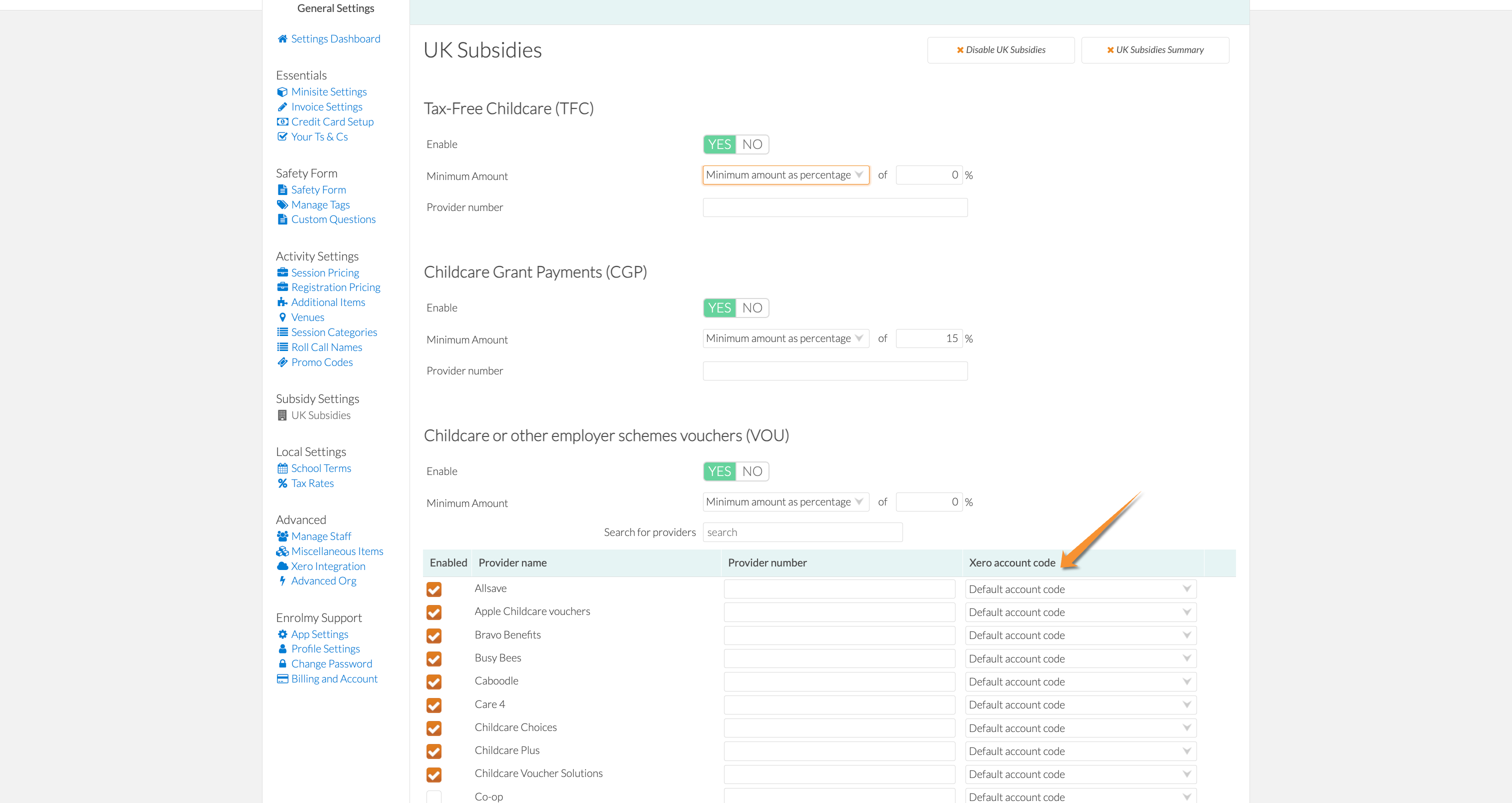Open the Promo Codes link
The height and width of the screenshot is (803, 1512).
click(x=321, y=362)
